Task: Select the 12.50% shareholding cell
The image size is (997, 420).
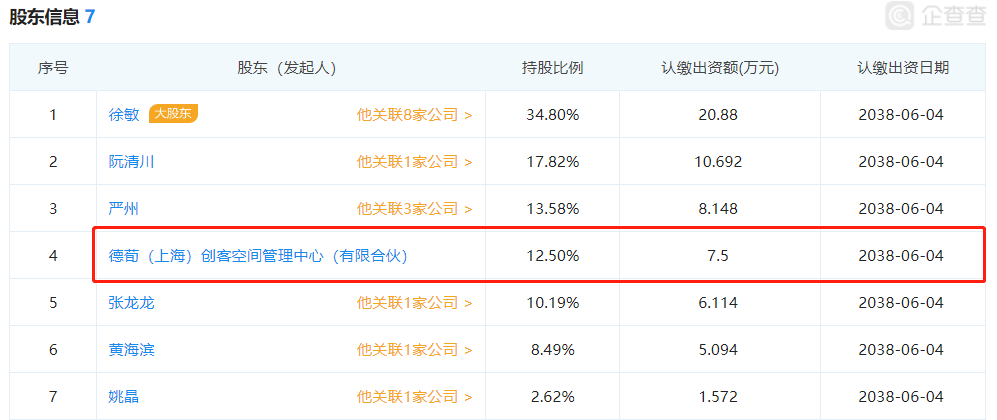Action: coord(553,256)
